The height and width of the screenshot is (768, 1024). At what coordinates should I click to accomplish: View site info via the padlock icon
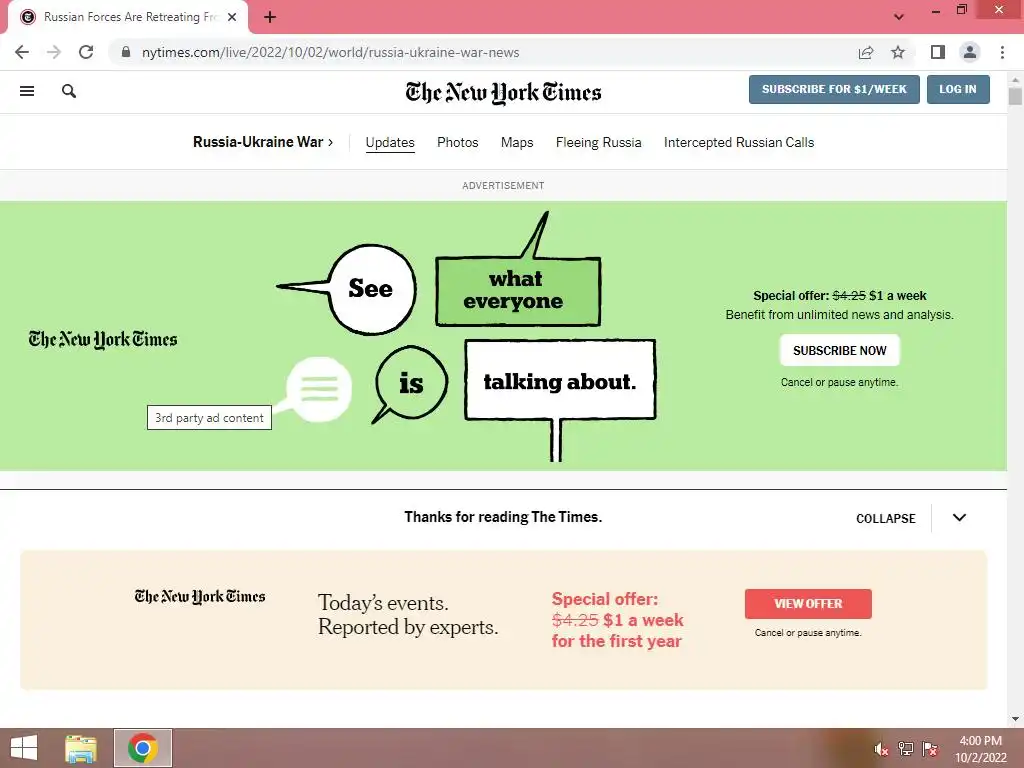126,52
